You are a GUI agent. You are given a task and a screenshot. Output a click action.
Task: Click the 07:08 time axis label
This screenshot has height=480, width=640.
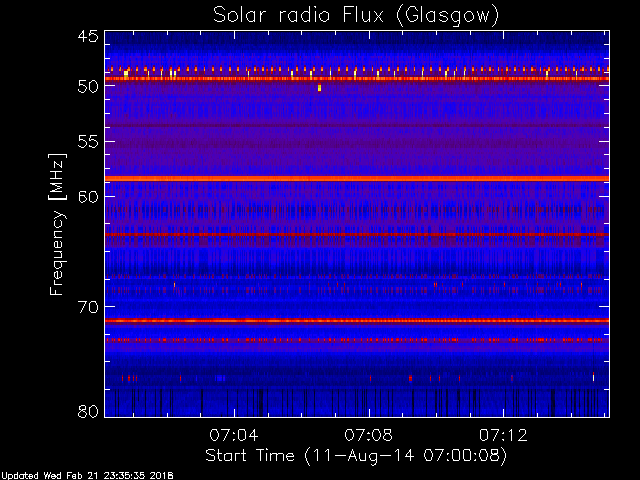click(369, 435)
